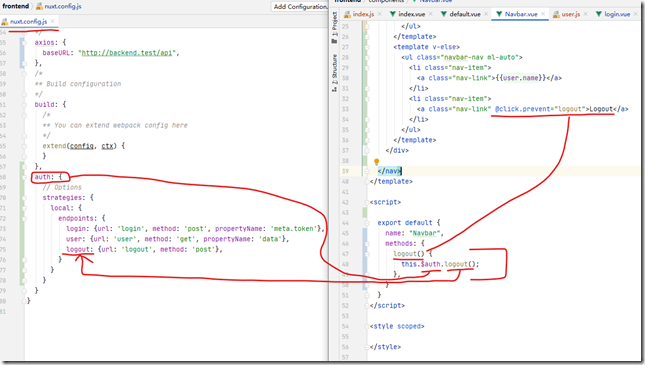Click the {{user.name}} expression in Navbar.vue
The height and width of the screenshot is (365, 645).
pyautogui.click(x=519, y=78)
